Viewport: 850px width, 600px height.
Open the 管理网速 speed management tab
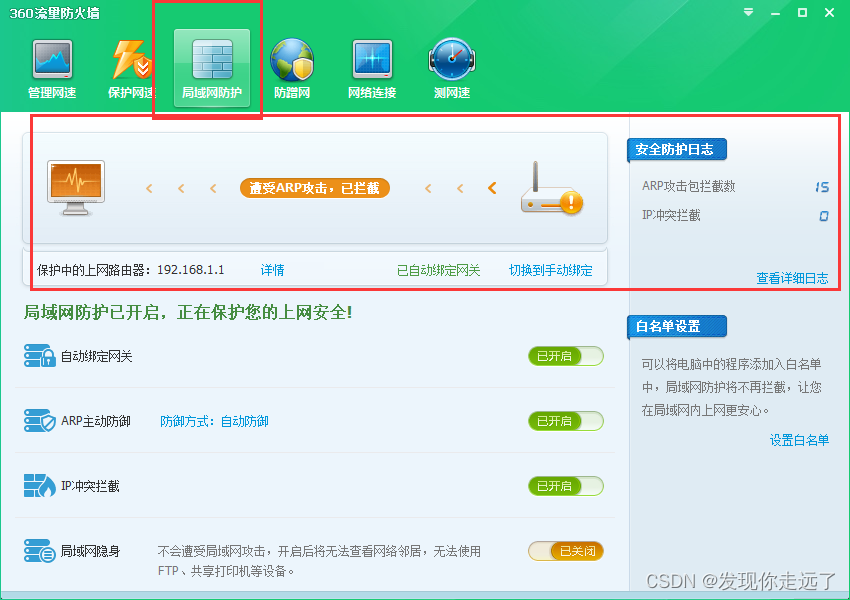(52, 69)
